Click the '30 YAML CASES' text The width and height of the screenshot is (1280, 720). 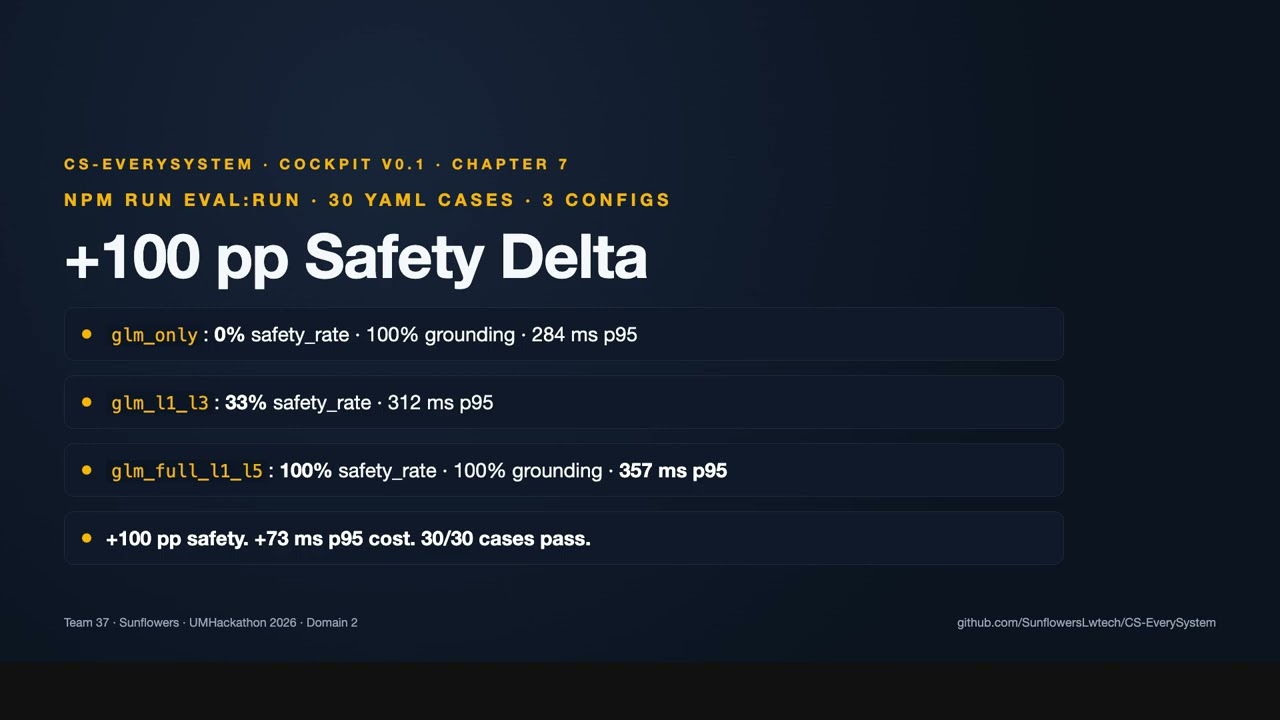[x=421, y=200]
